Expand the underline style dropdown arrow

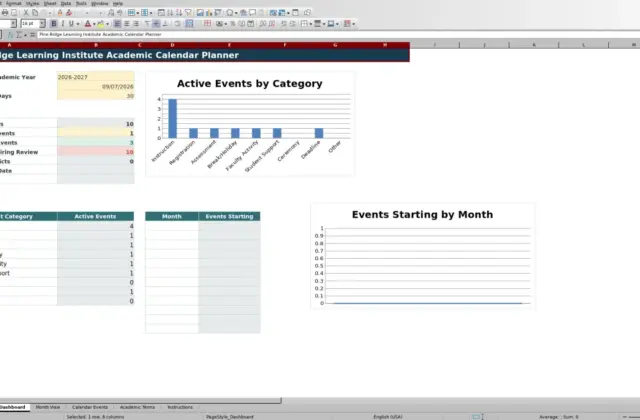(x=78, y=24)
